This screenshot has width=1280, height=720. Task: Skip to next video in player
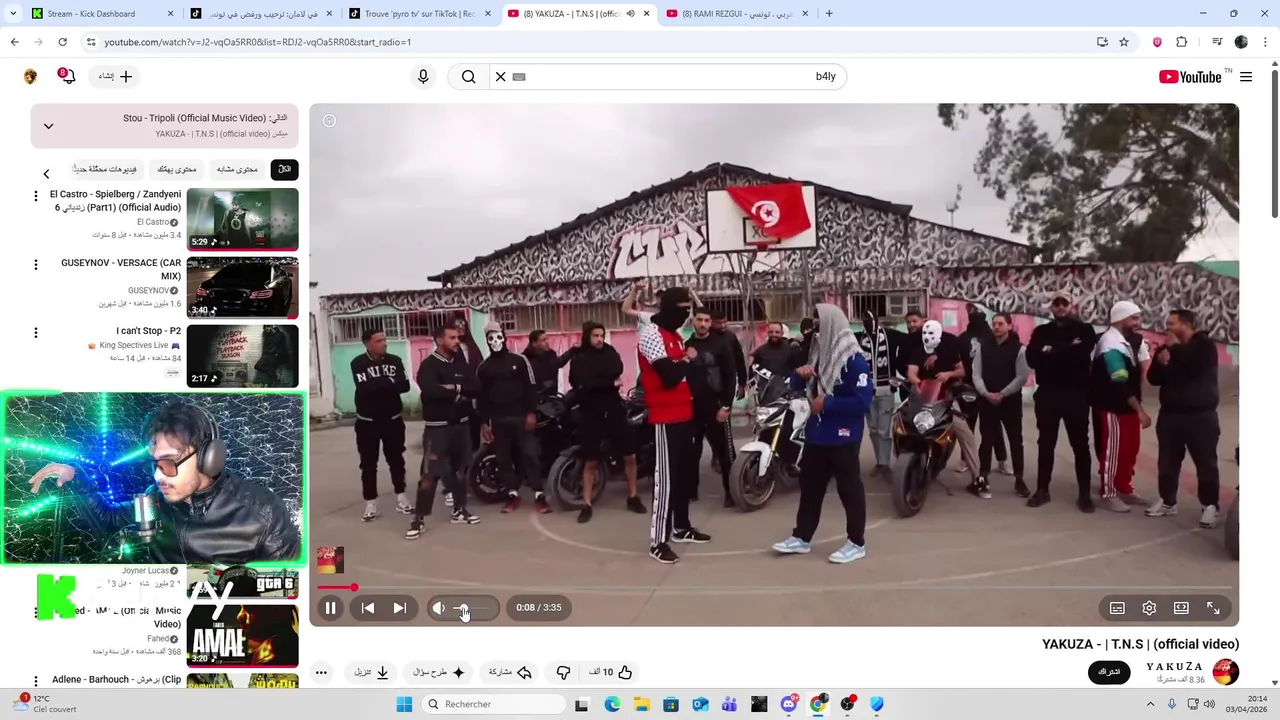(399, 608)
